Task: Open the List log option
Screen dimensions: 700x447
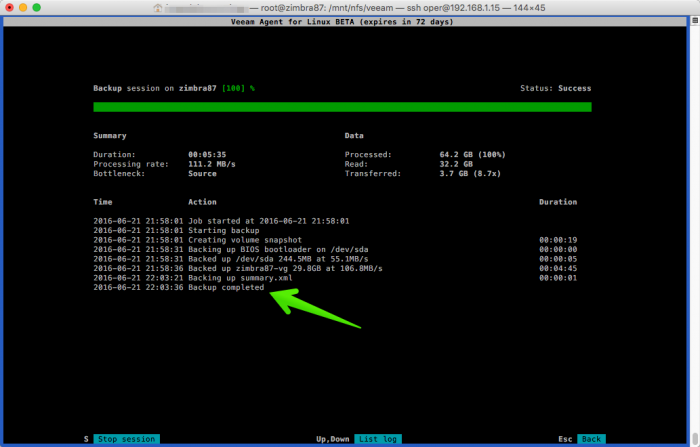Action: [x=378, y=439]
